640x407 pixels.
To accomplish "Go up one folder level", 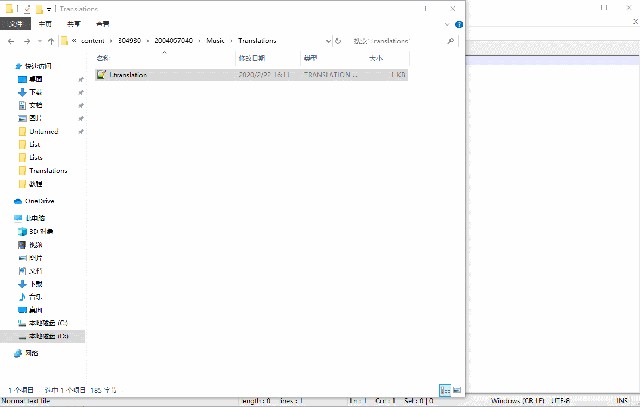I will pyautogui.click(x=50, y=41).
